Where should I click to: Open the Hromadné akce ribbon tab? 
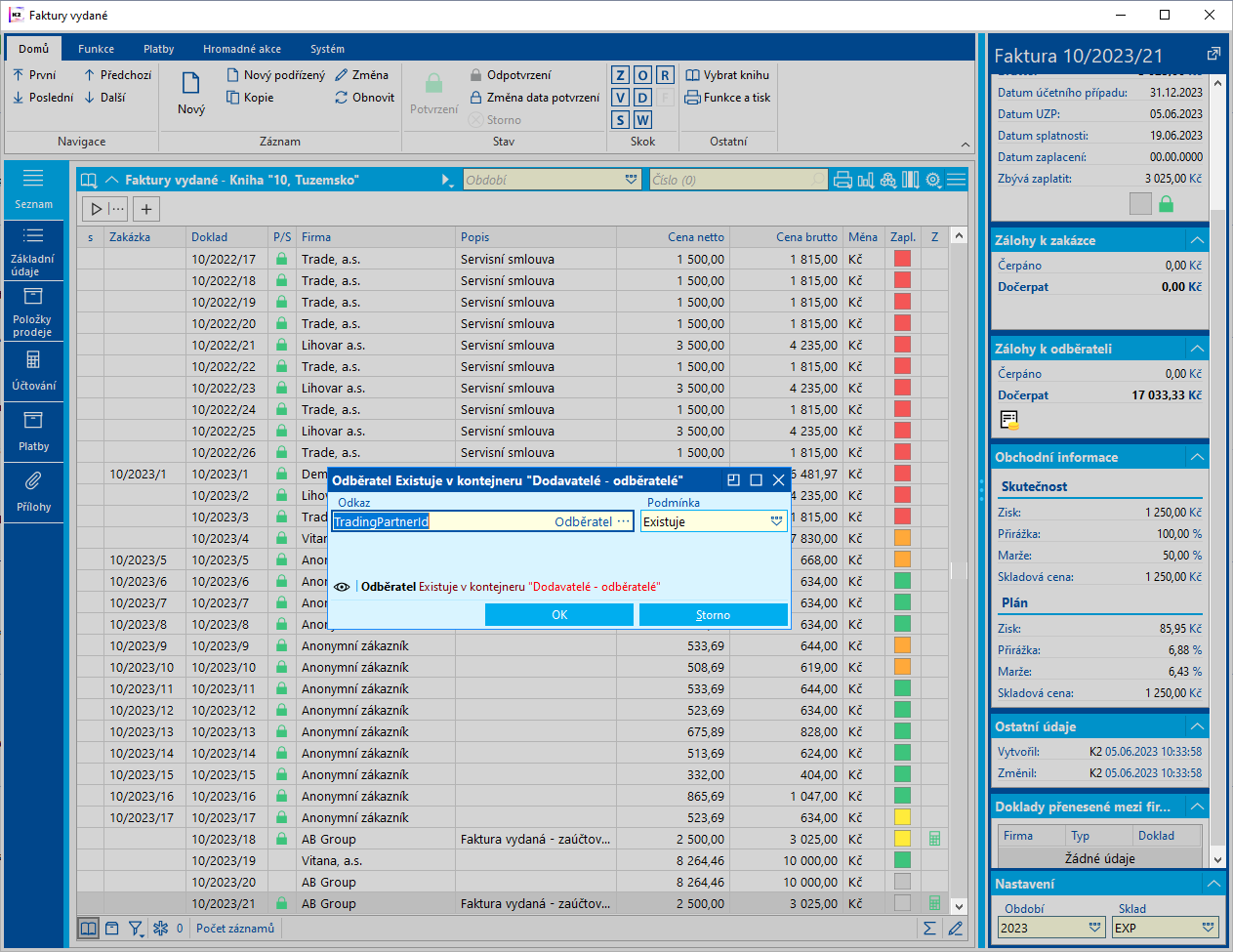point(242,49)
